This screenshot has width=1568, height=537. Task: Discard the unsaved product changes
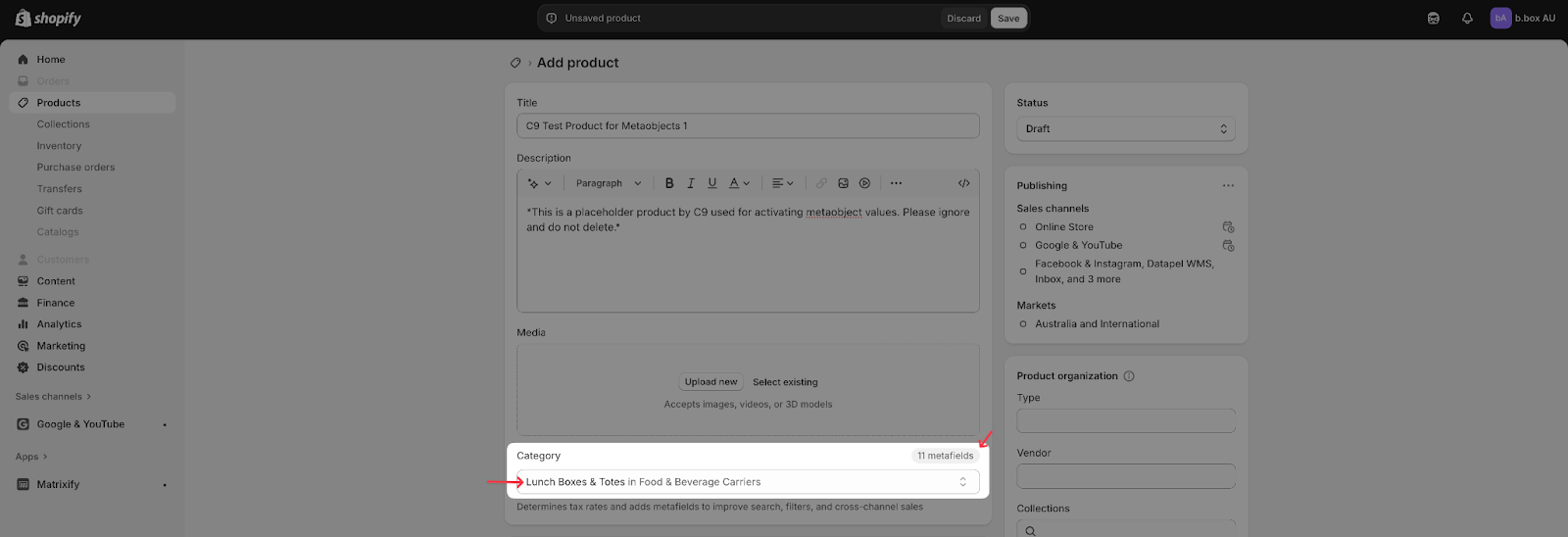pyautogui.click(x=963, y=19)
